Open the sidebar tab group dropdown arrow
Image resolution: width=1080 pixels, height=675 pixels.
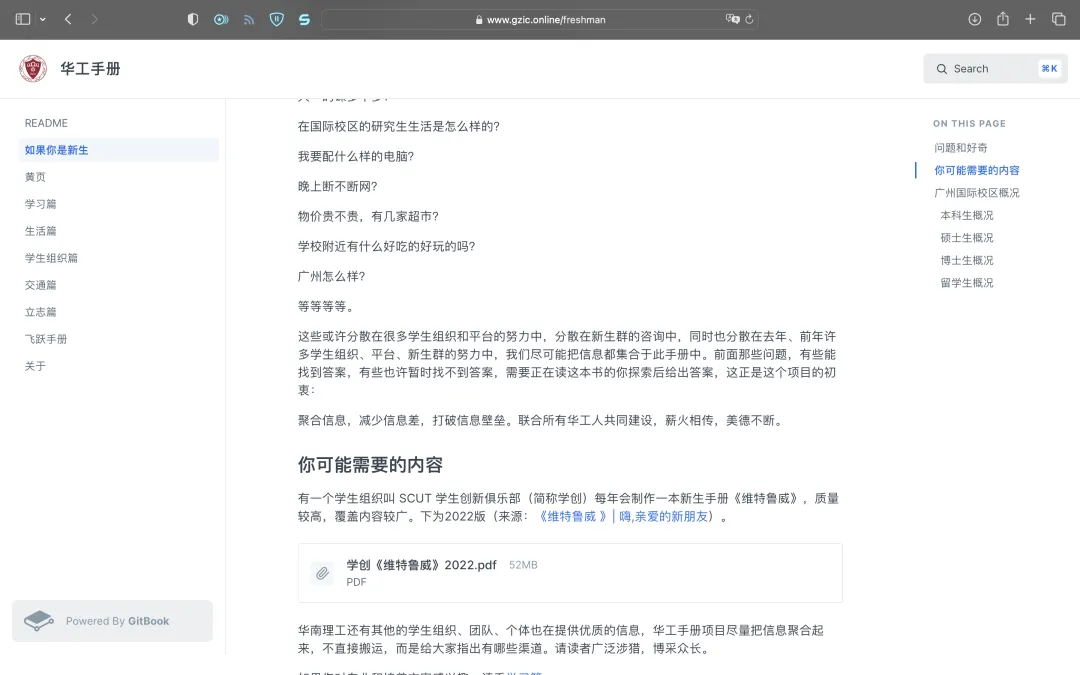point(42,20)
